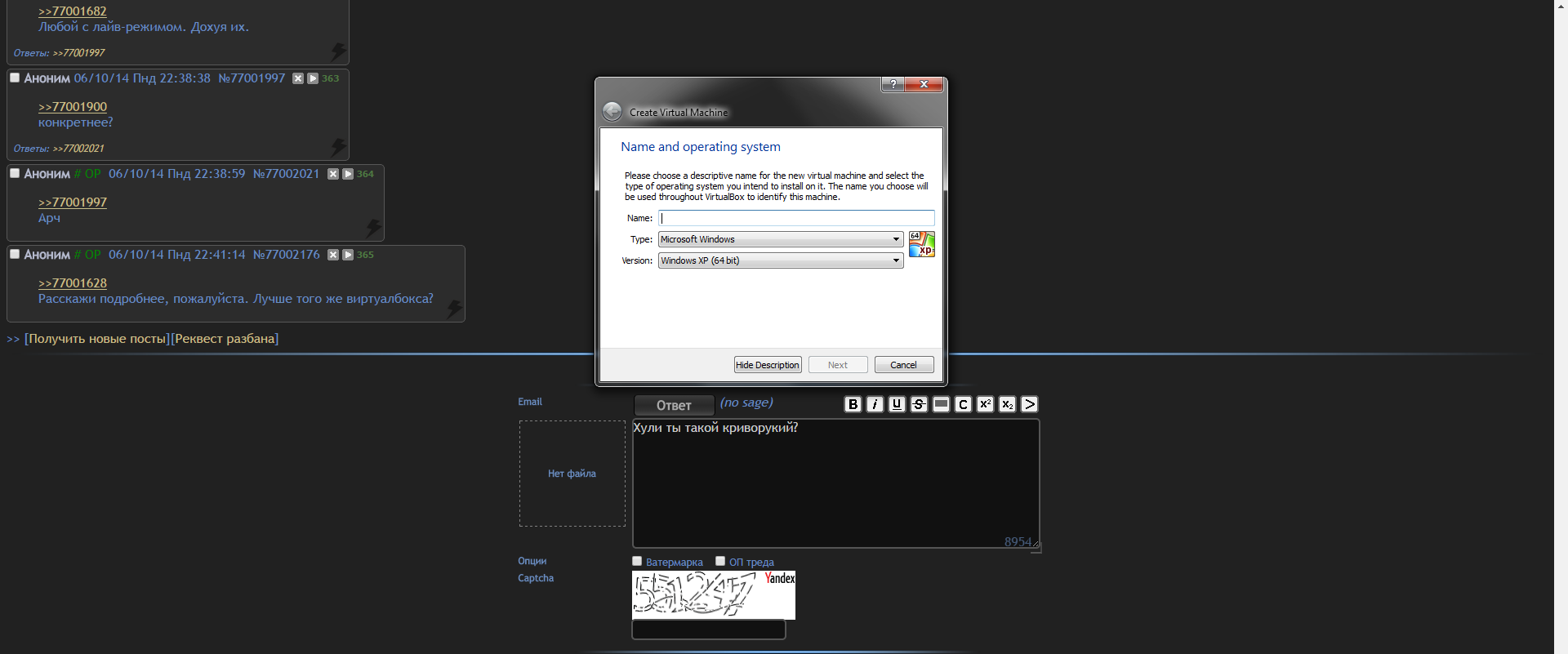The height and width of the screenshot is (654, 1568).
Task: Select checkbox of post №77002176
Action: (15, 254)
